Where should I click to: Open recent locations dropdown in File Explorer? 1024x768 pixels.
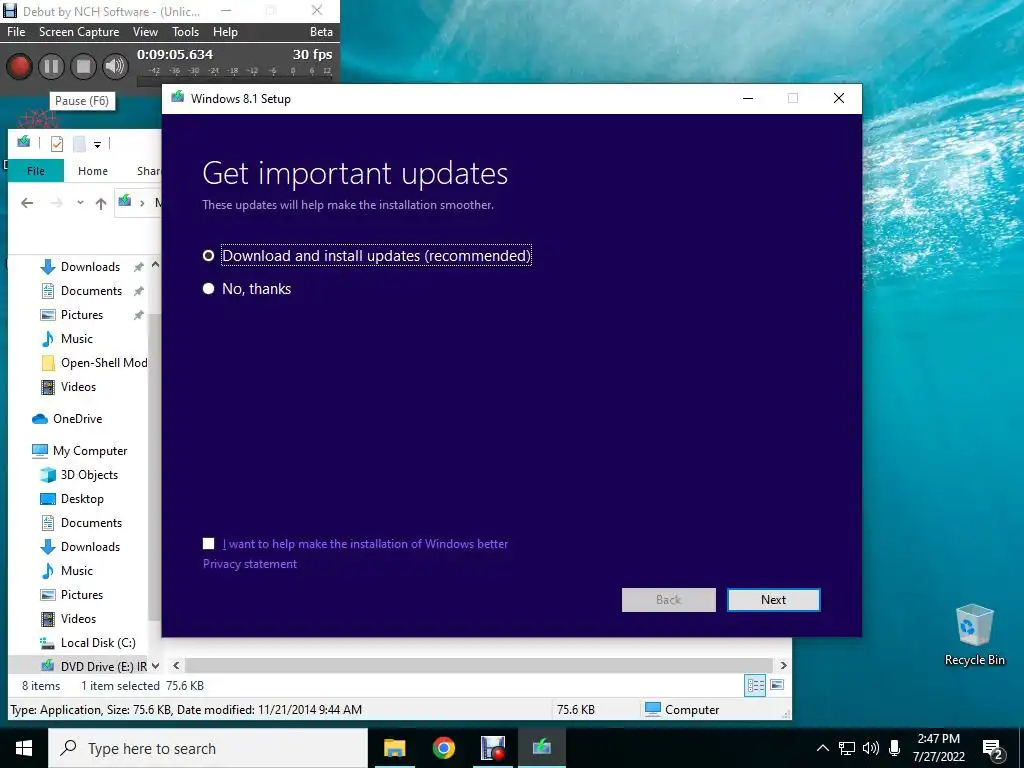(x=80, y=203)
